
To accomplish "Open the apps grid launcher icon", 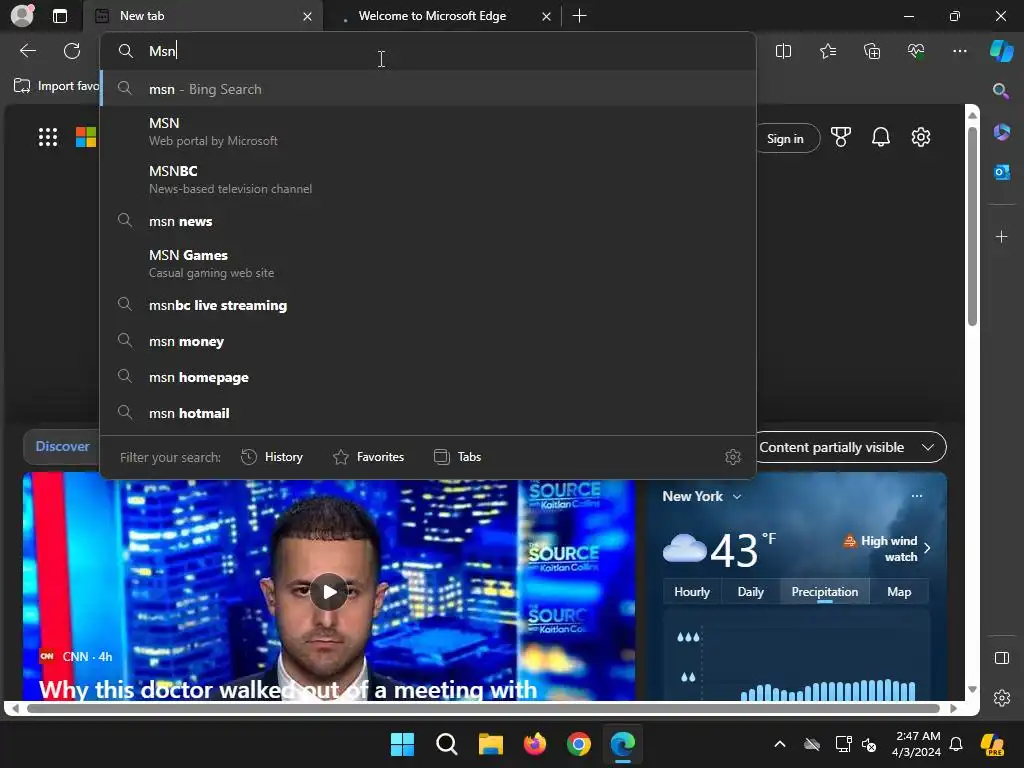I will (x=48, y=137).
